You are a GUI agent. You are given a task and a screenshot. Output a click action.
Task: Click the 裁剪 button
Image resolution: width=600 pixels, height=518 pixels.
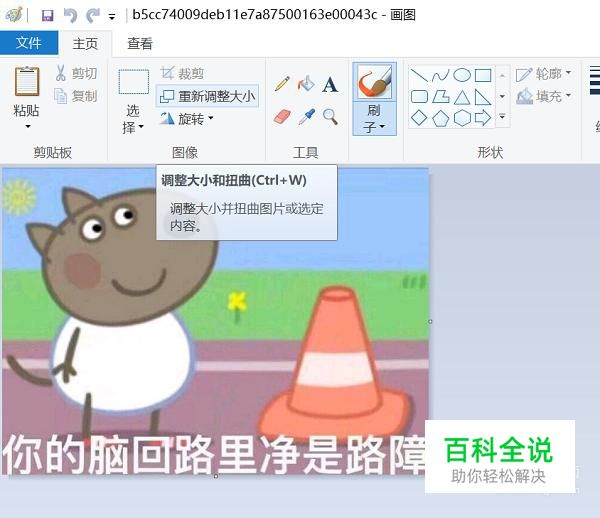point(182,73)
